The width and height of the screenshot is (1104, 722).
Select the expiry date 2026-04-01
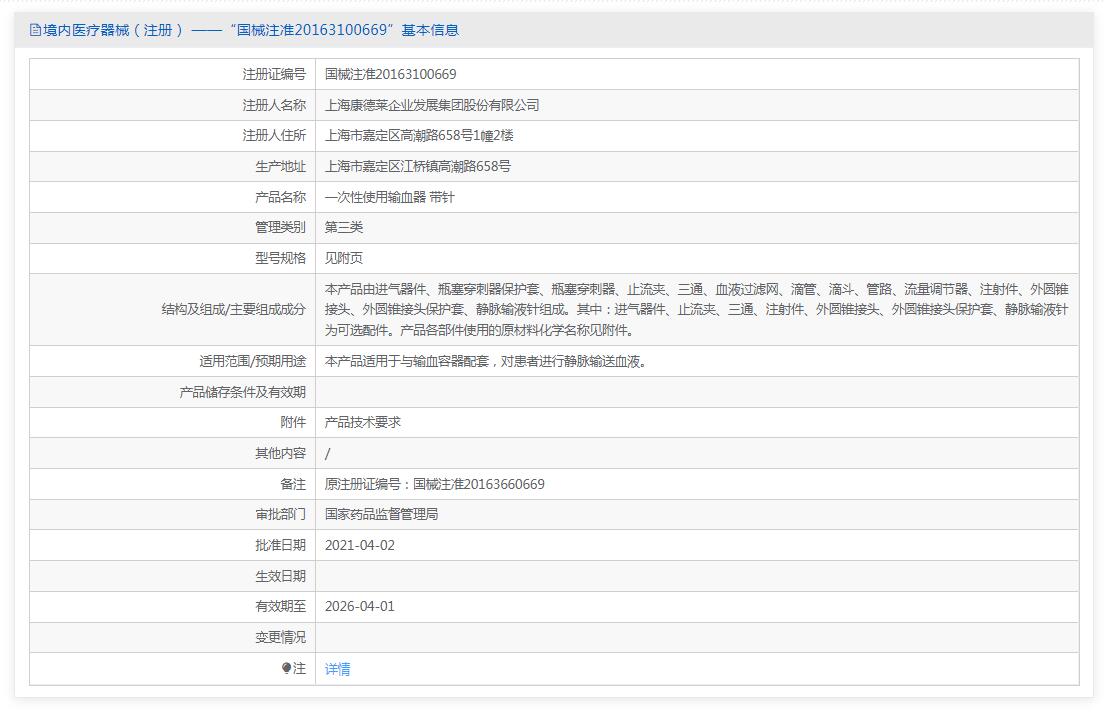coord(360,606)
